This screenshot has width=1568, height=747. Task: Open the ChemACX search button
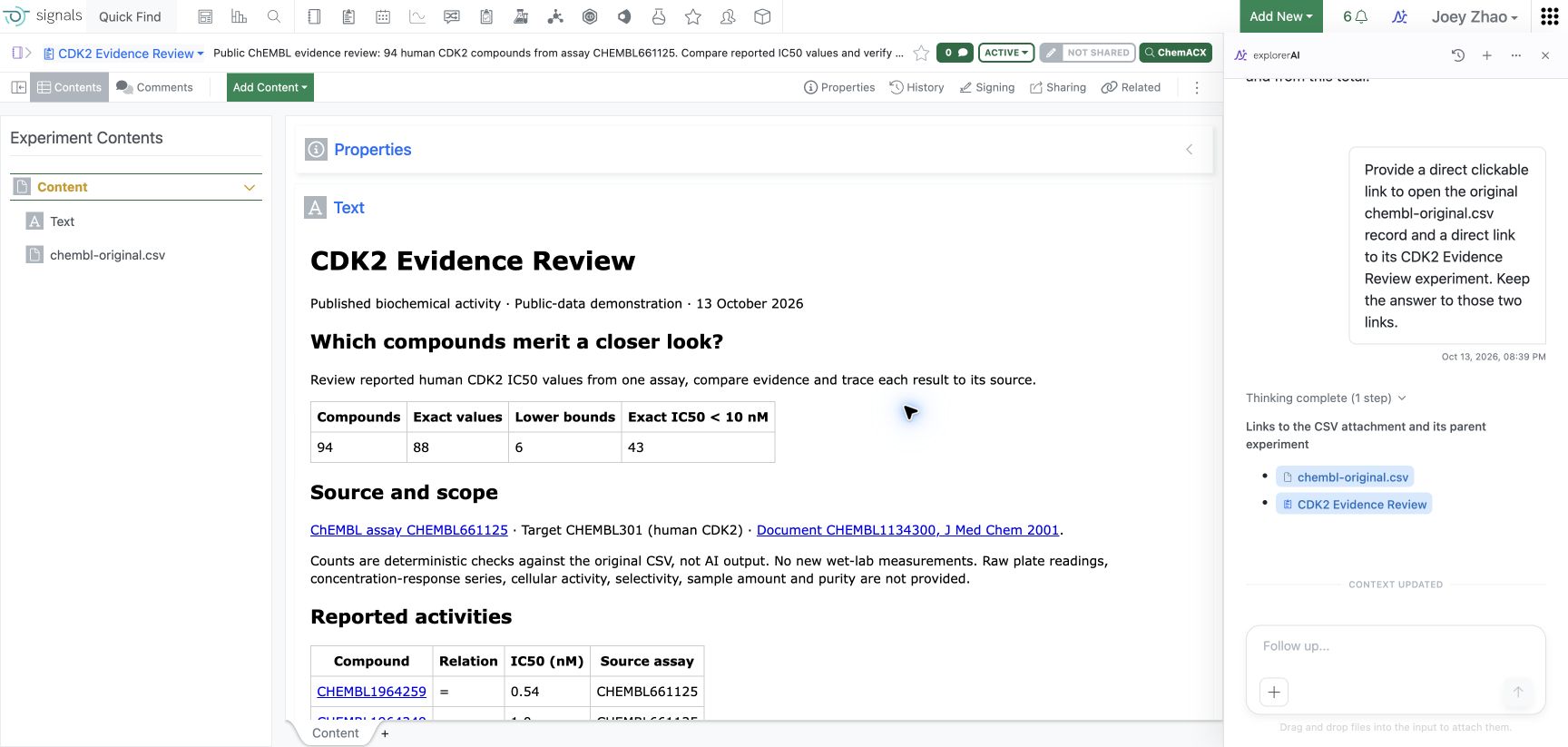pyautogui.click(x=1176, y=53)
